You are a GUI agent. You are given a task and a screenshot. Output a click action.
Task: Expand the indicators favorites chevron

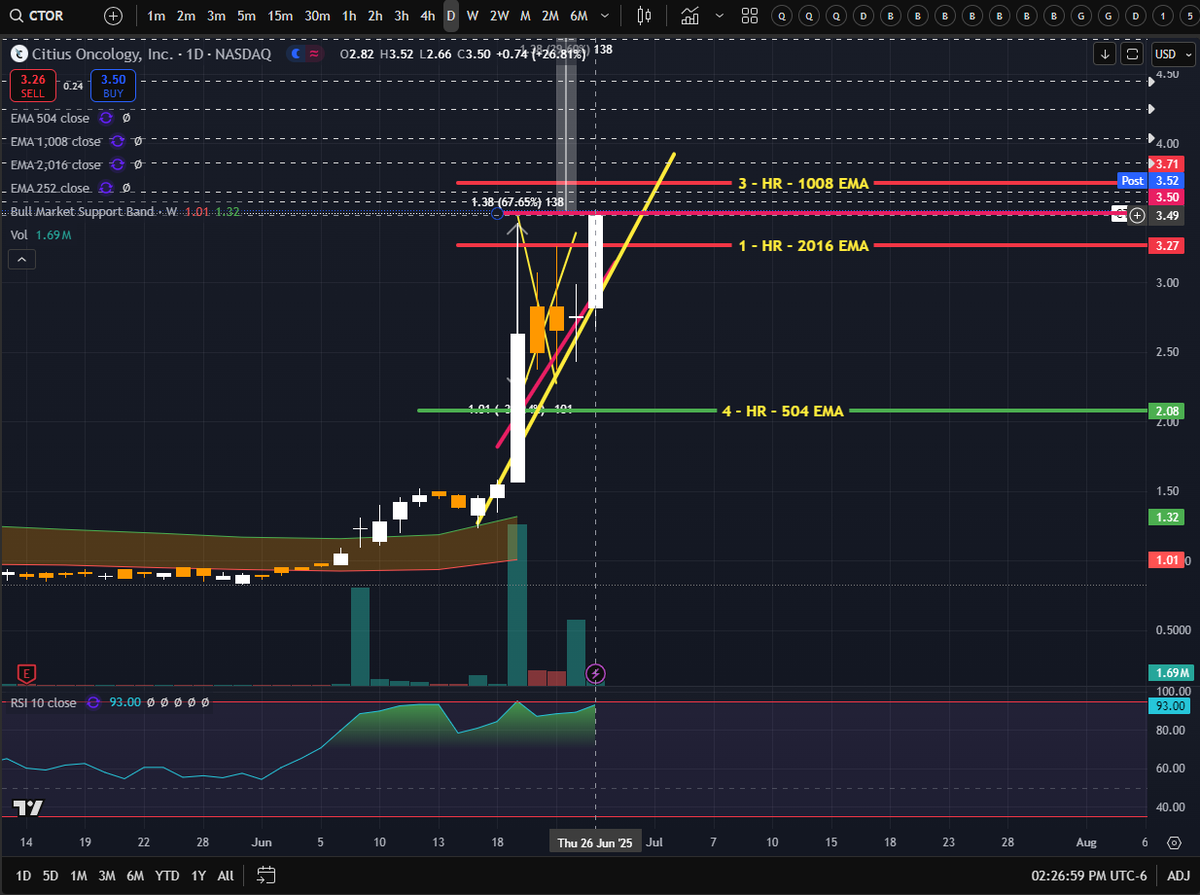(718, 16)
